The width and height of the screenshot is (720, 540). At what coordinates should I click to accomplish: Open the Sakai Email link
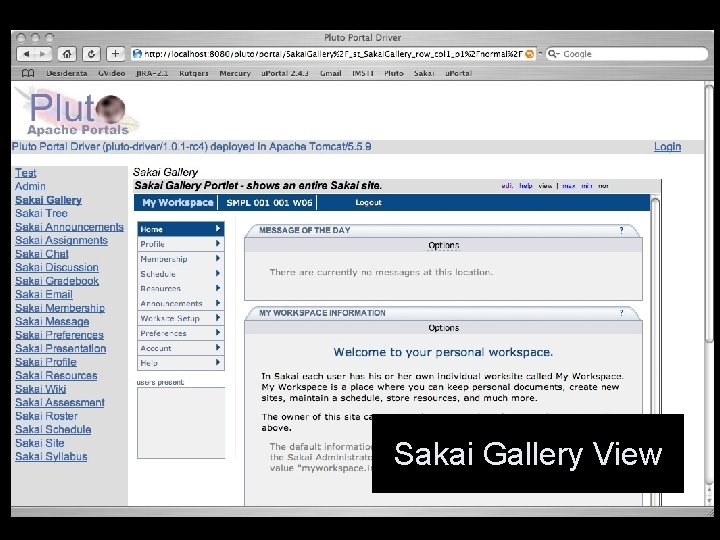pyautogui.click(x=44, y=294)
